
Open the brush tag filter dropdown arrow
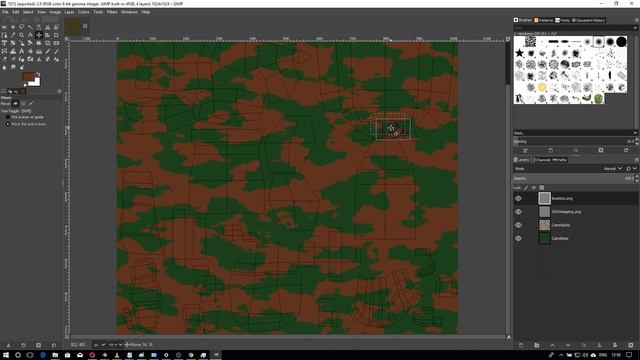(x=635, y=28)
